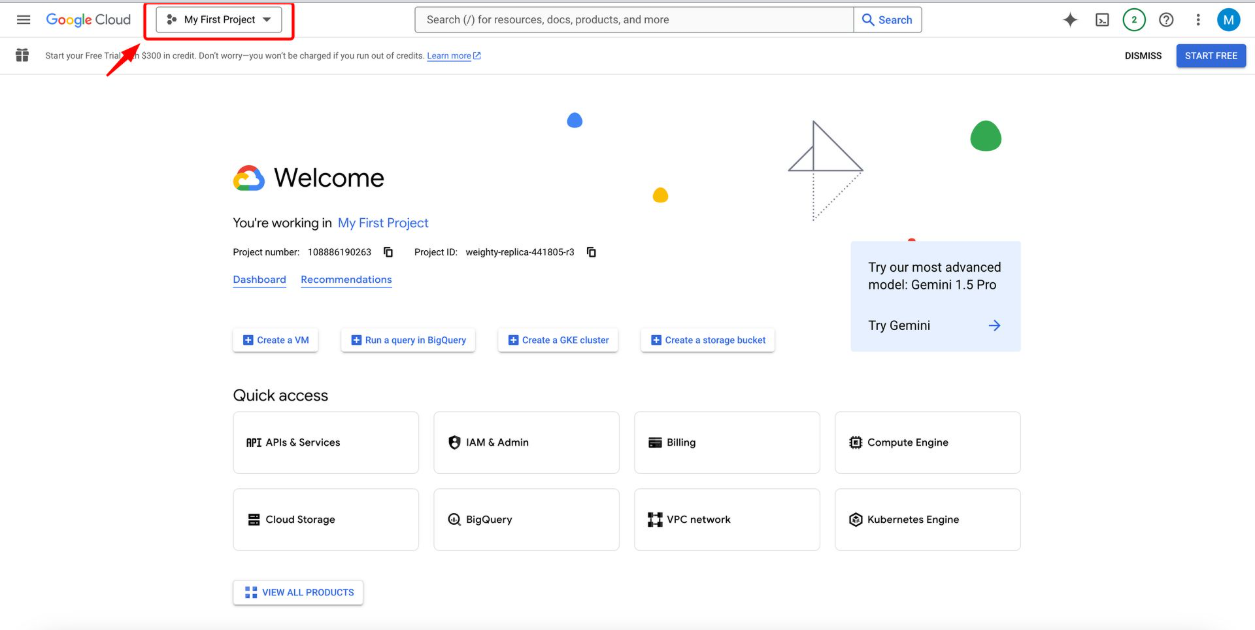Viewport: 1255px width, 630px height.
Task: Open the My First Project picker
Action: [x=218, y=18]
